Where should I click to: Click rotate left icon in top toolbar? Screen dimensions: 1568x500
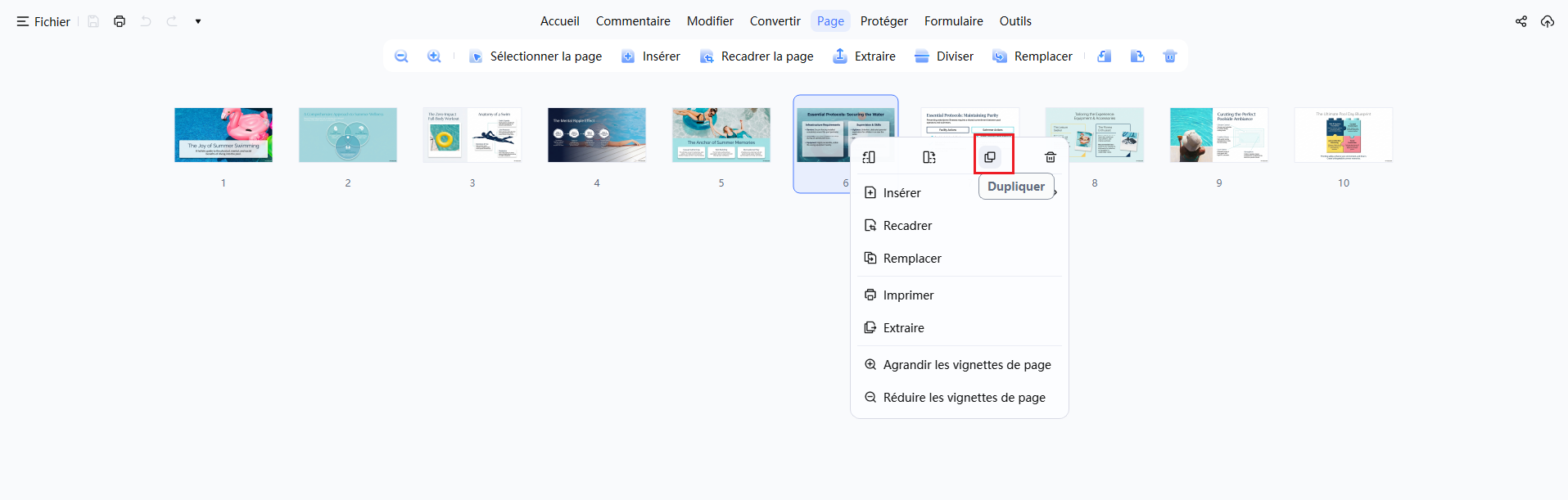[1105, 56]
